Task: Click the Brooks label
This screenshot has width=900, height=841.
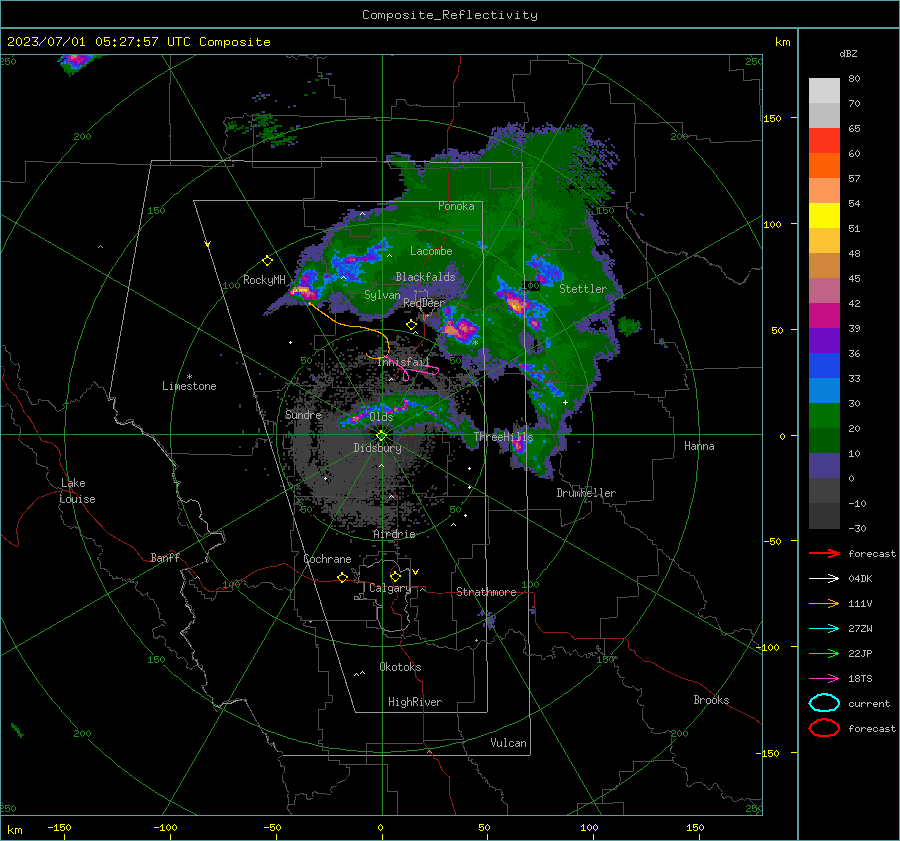Action: coord(711,700)
